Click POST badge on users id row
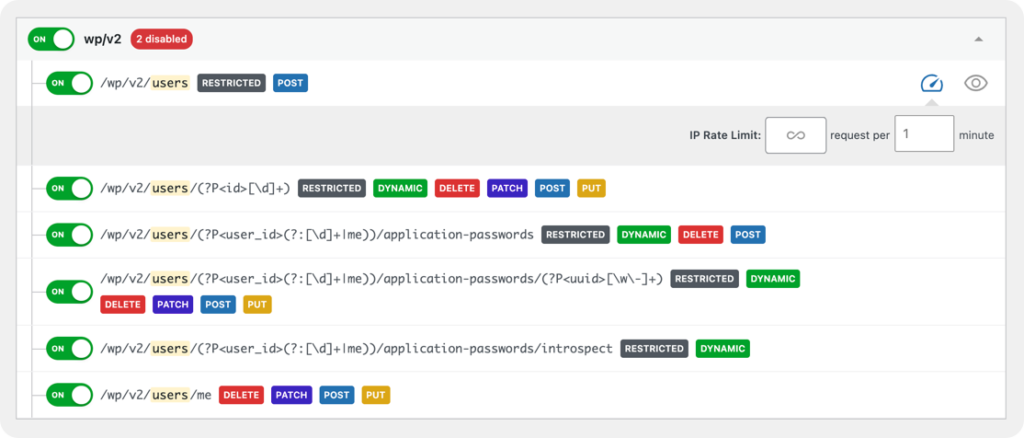The image size is (1024, 438). point(552,188)
